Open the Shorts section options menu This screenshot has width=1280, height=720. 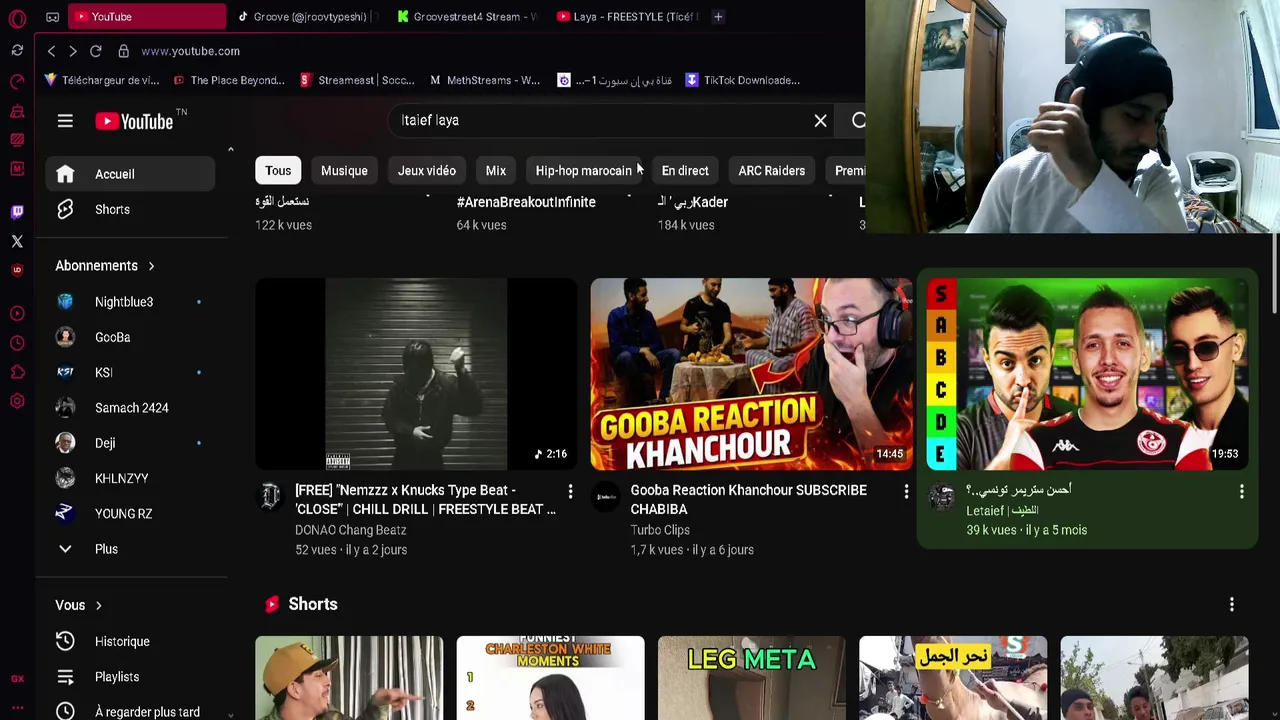pos(1231,604)
